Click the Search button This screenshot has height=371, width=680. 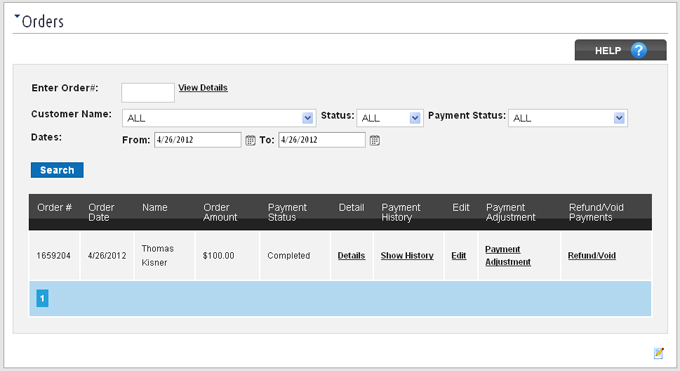(57, 170)
